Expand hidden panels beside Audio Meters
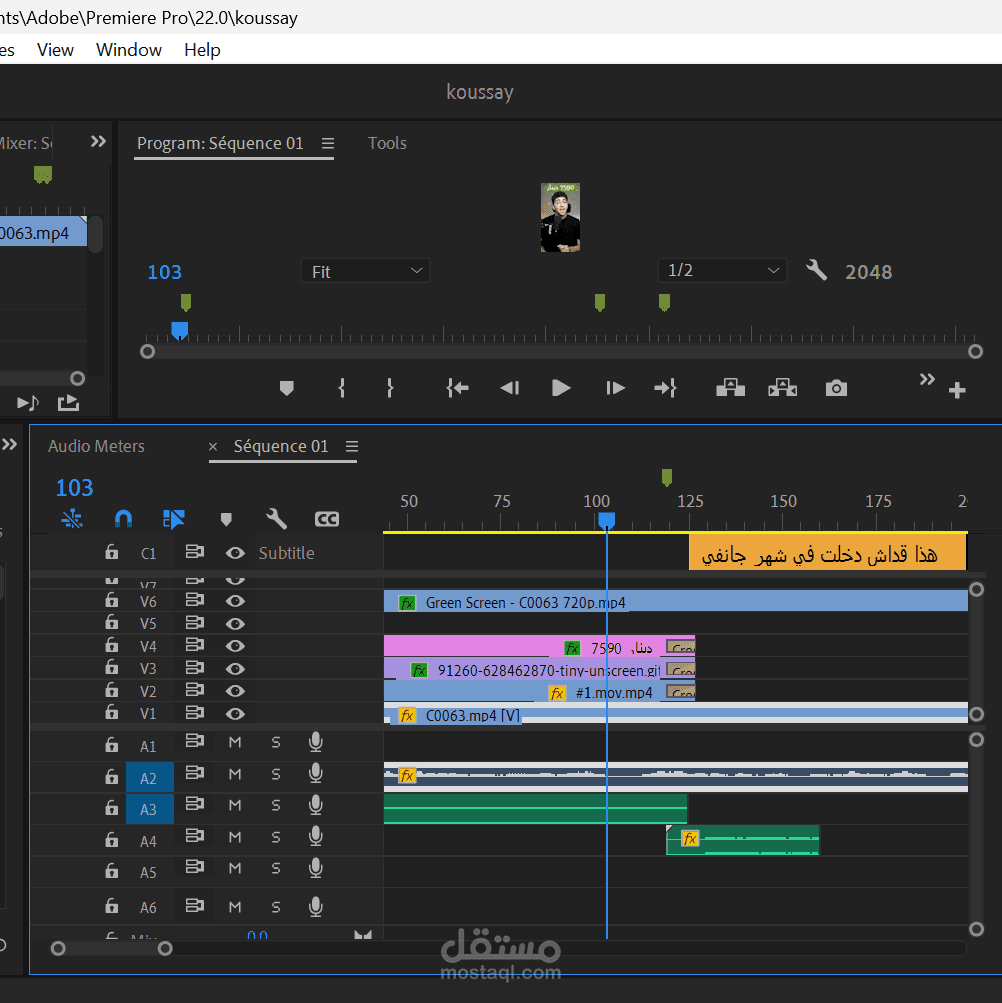The image size is (1002, 1003). (x=9, y=444)
